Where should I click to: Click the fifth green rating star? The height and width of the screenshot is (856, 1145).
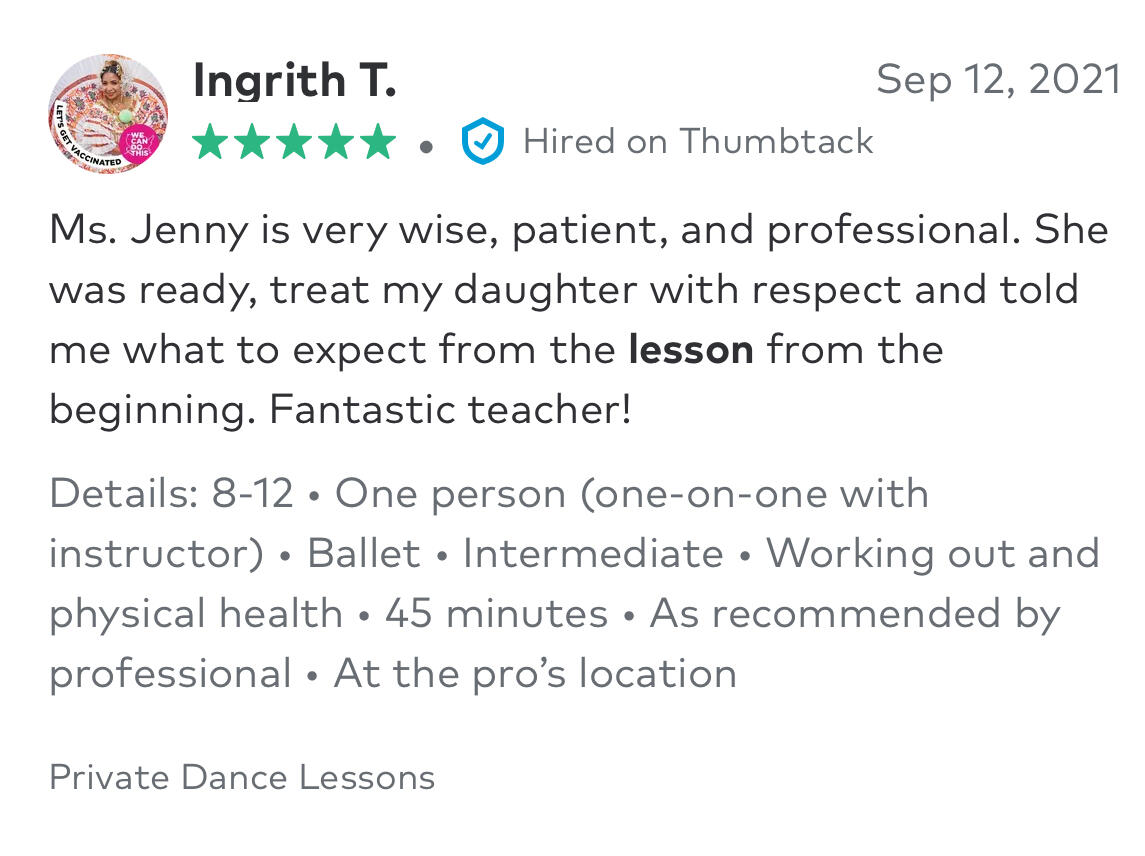point(378,142)
